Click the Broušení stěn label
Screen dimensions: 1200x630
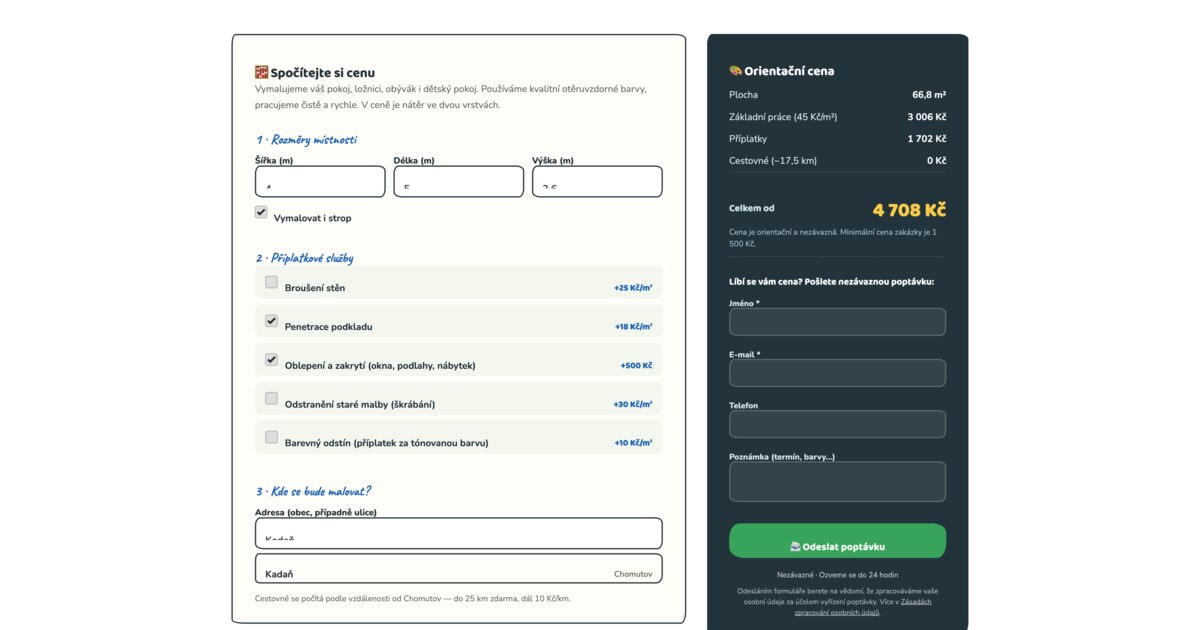point(315,288)
